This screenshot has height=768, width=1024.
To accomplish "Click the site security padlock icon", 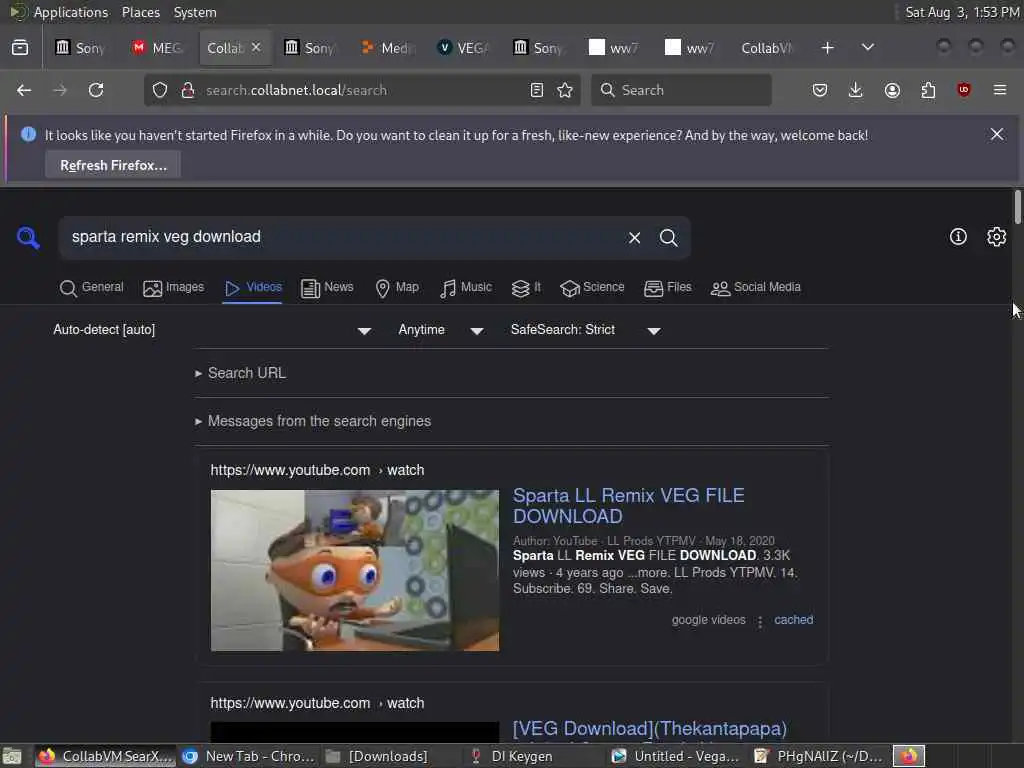I will point(188,90).
